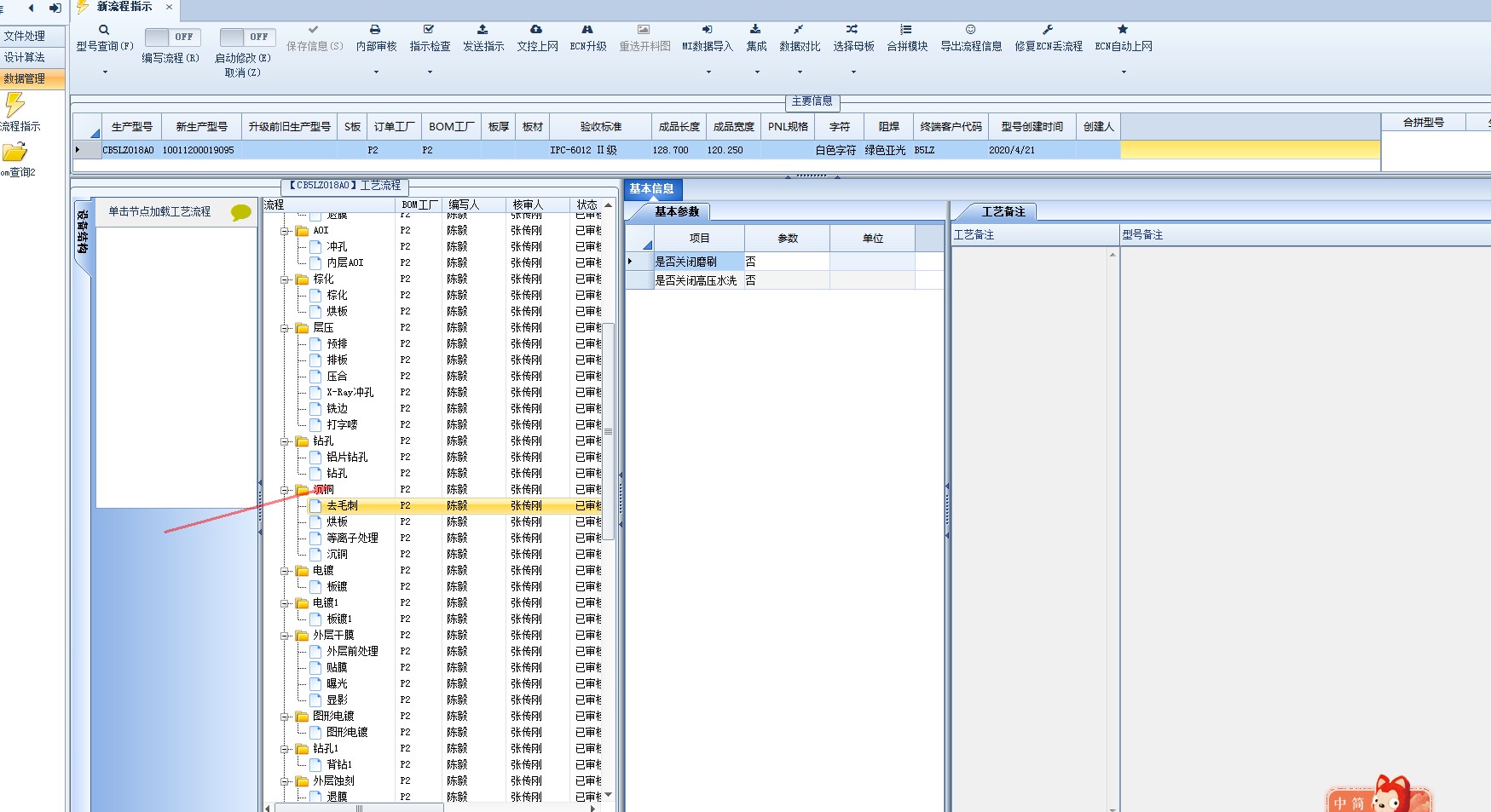Viewport: 1491px width, 812px height.
Task: Click 是否关闭高压水洗 row
Action: (x=784, y=280)
